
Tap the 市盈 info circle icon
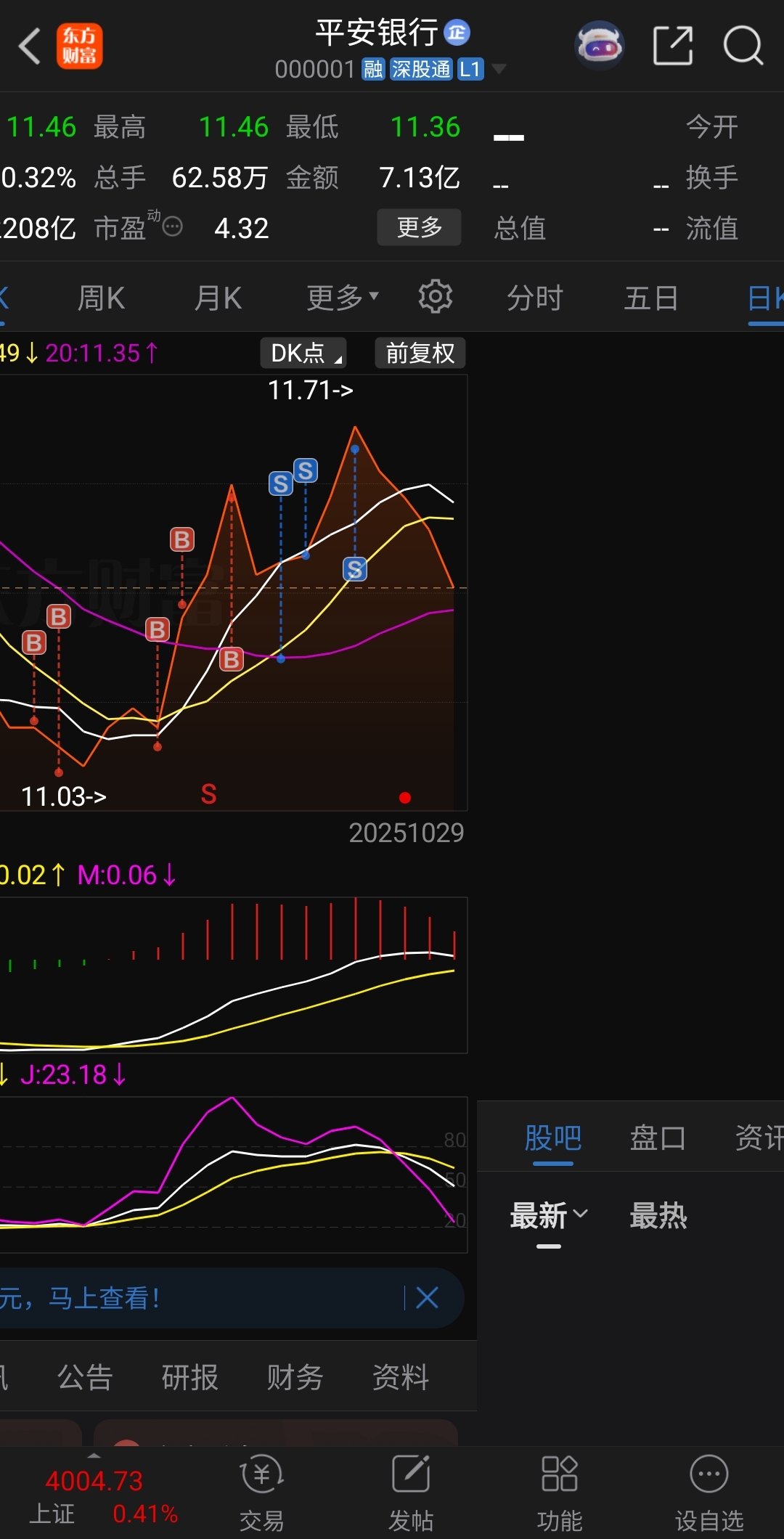point(172,227)
